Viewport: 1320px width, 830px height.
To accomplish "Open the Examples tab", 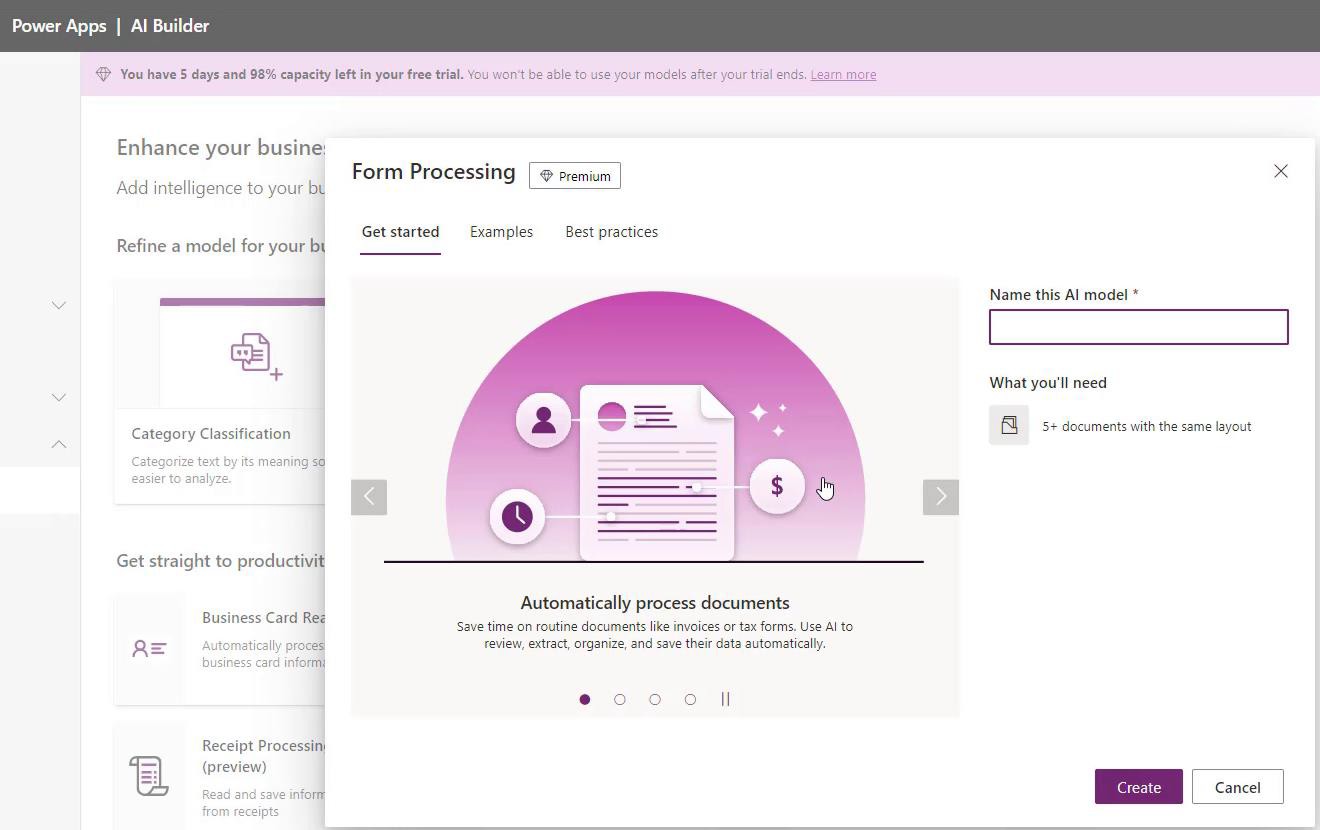I will point(501,232).
